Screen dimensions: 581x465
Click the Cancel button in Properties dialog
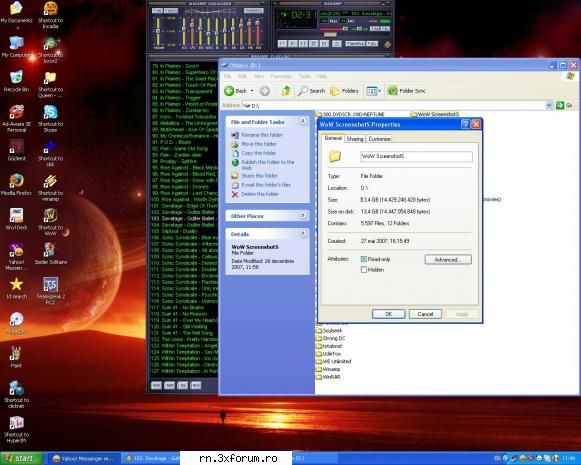tap(425, 314)
